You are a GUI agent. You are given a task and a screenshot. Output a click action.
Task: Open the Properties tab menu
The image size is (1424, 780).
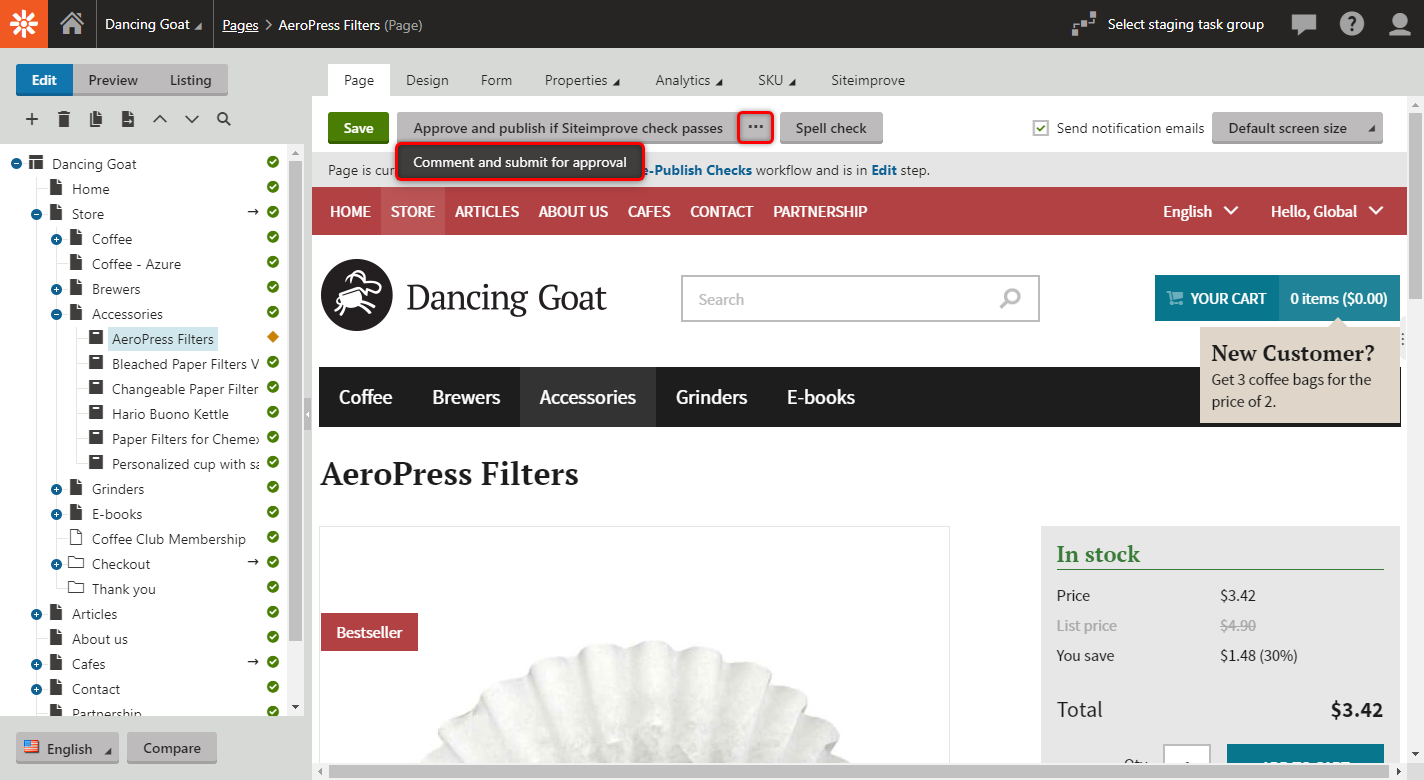pos(582,80)
